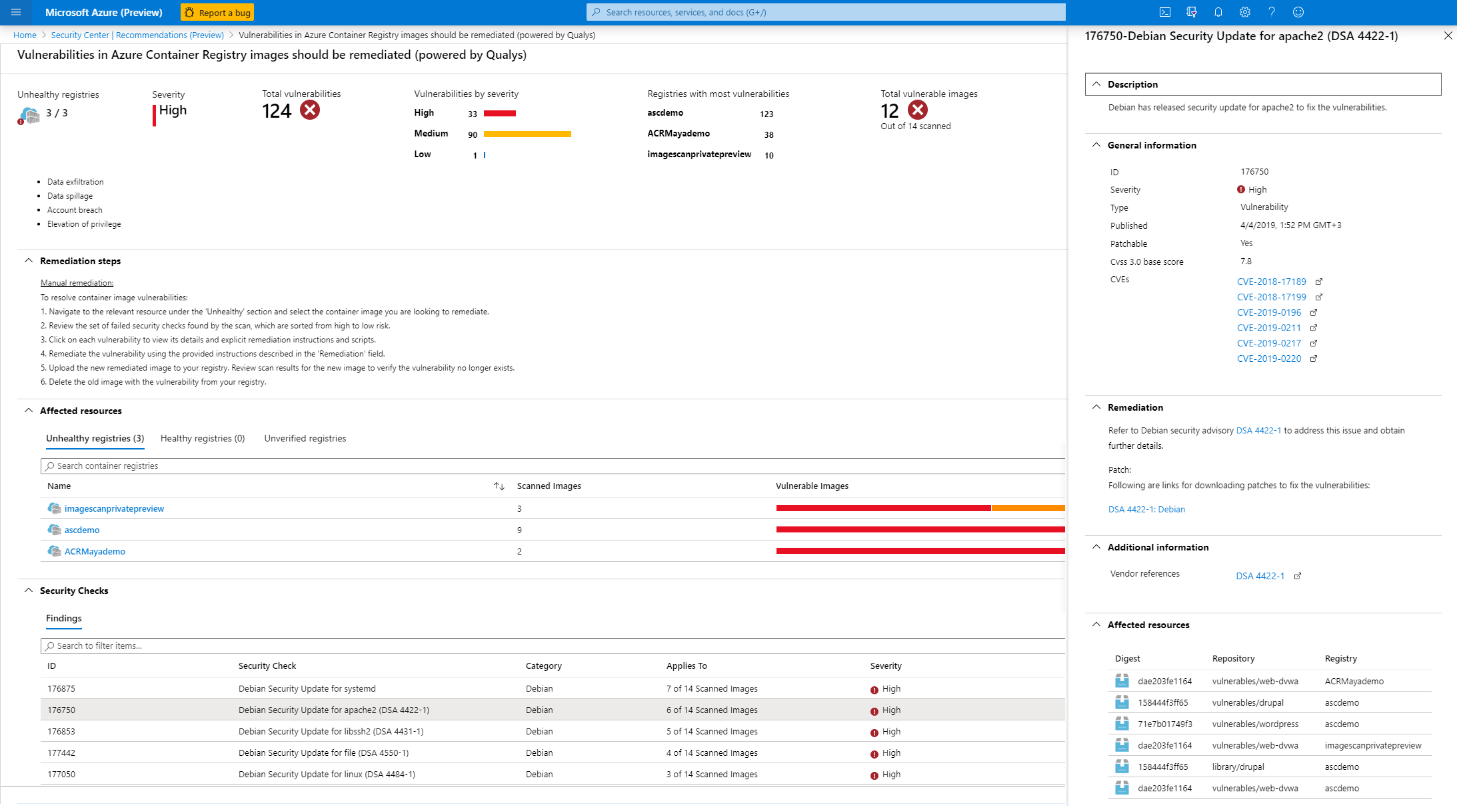
Task: Click the High severity red bar
Action: pos(499,114)
